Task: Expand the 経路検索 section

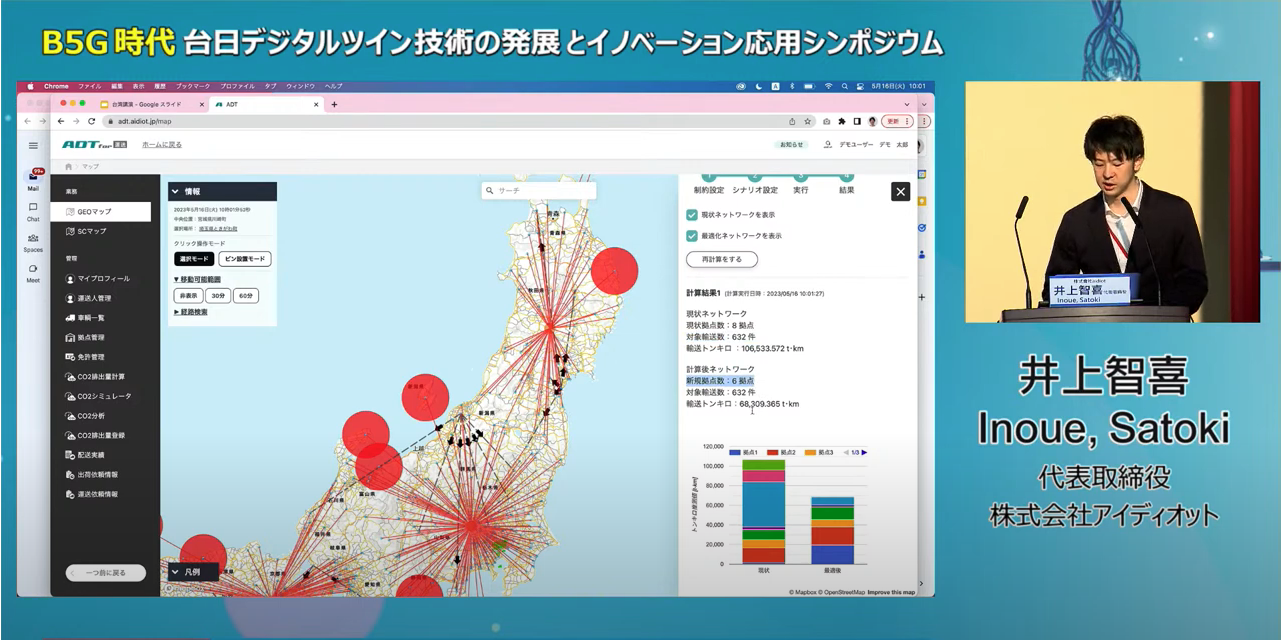Action: 191,312
